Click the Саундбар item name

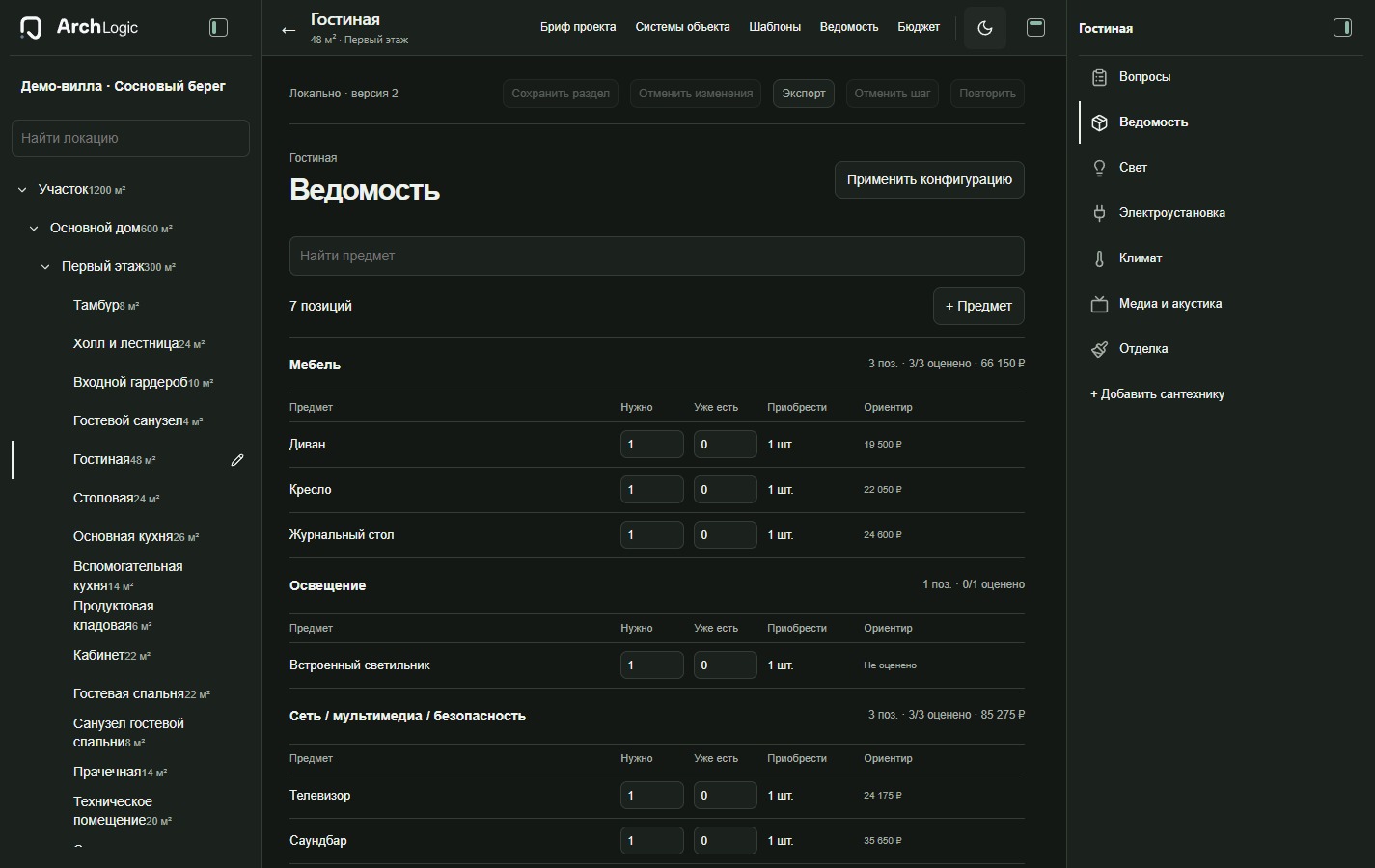pos(318,841)
